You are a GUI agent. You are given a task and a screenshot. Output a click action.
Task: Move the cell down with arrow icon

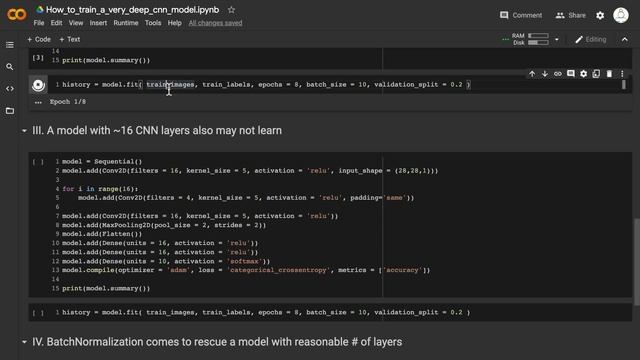pos(545,74)
